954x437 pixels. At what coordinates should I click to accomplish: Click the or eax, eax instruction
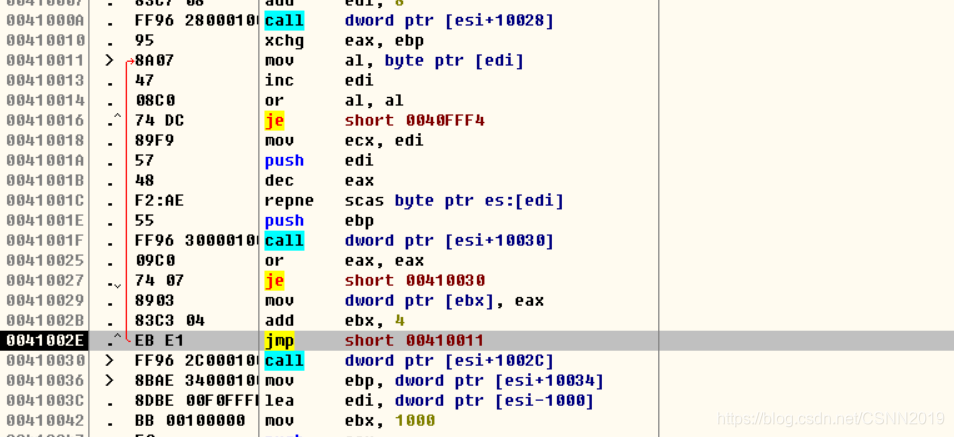pyautogui.click(x=344, y=260)
